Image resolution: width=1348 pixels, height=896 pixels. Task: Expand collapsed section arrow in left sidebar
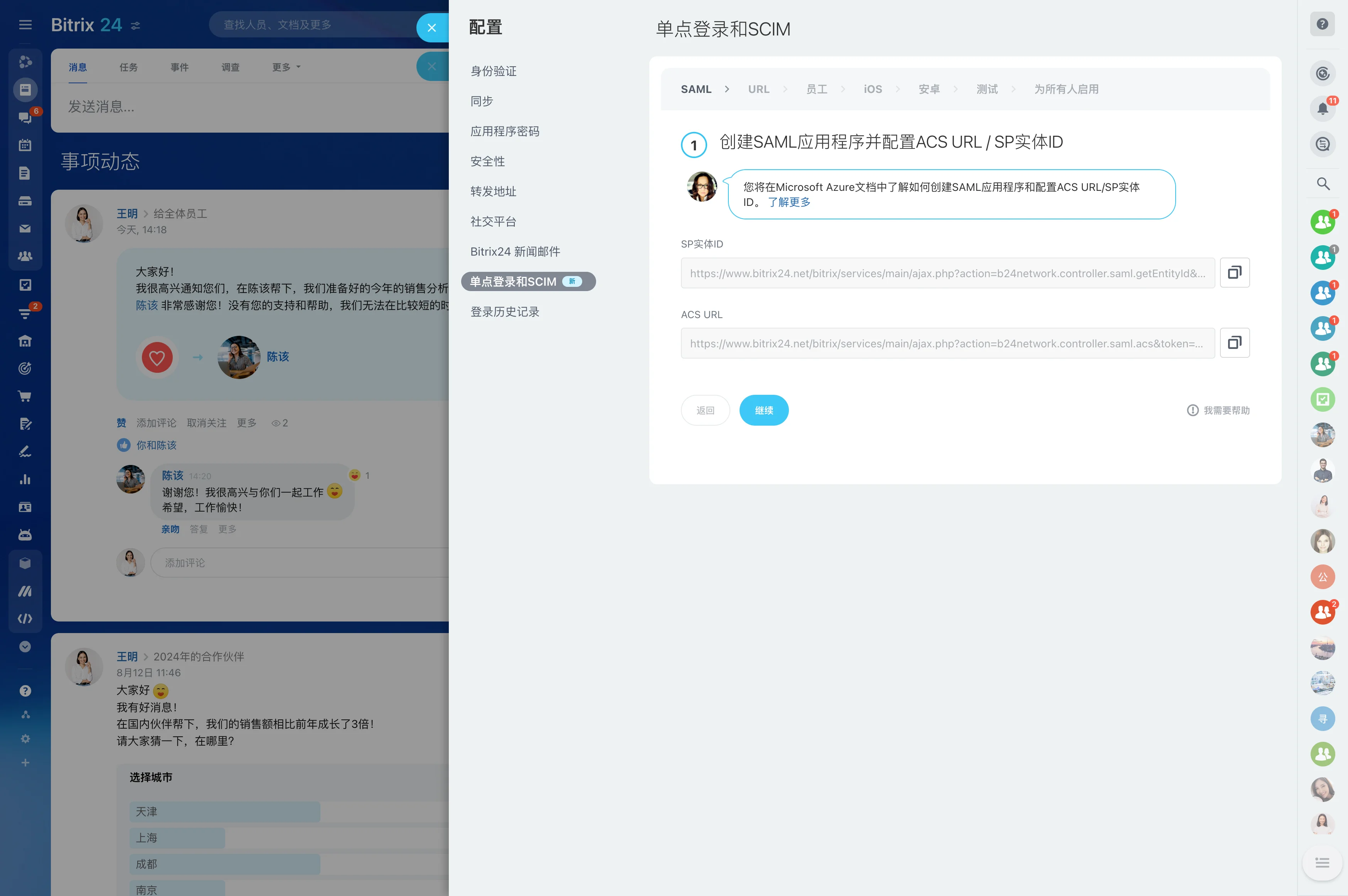coord(25,646)
